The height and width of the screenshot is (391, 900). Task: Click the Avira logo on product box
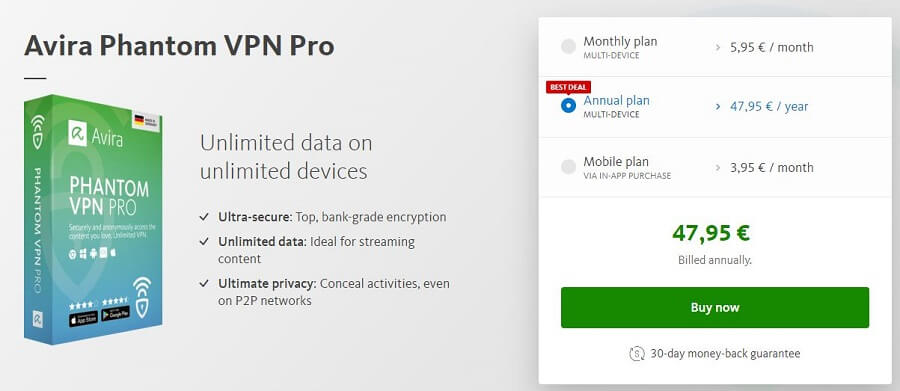(x=95, y=136)
